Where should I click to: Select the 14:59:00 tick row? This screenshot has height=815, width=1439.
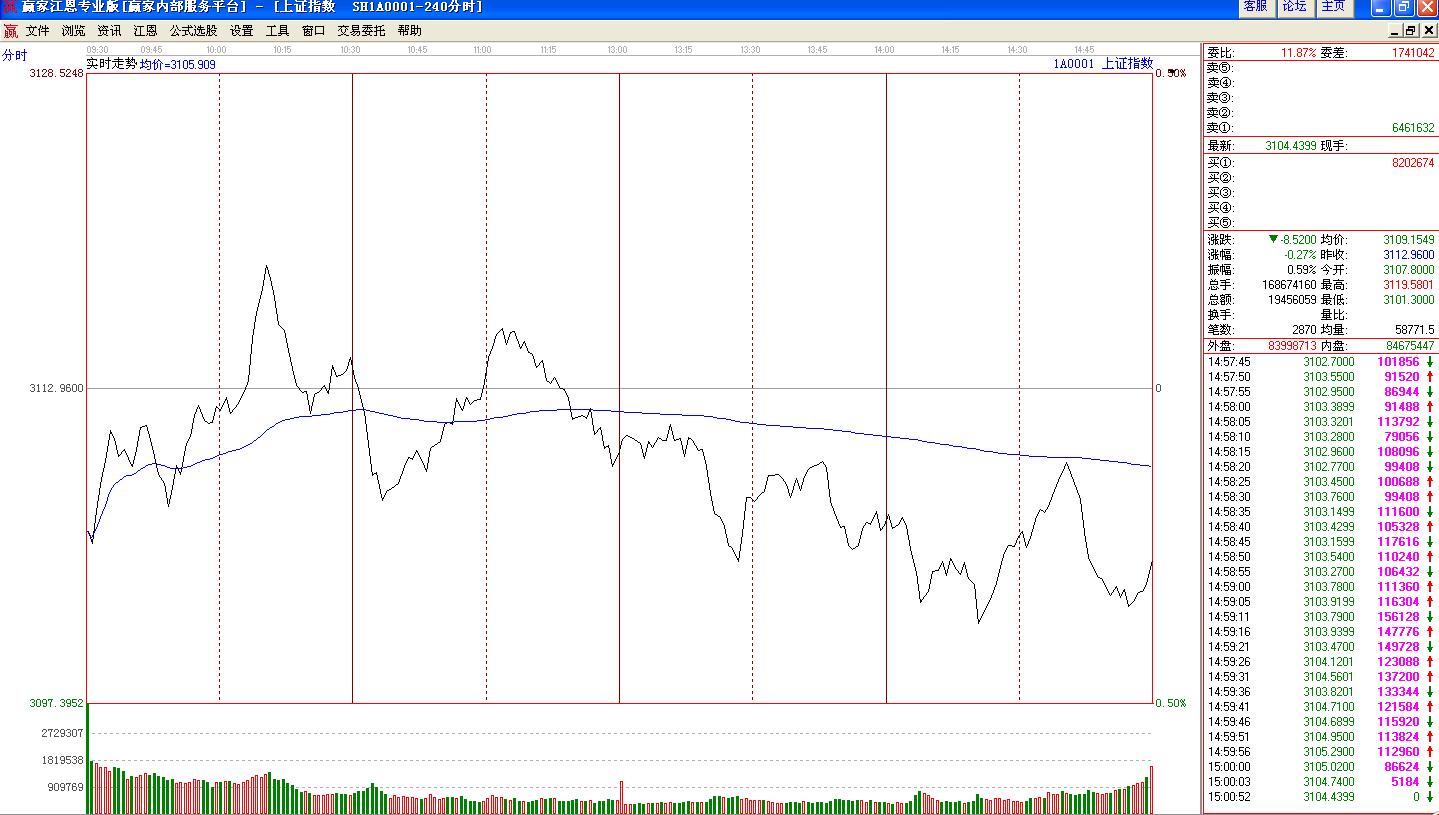pos(1320,587)
